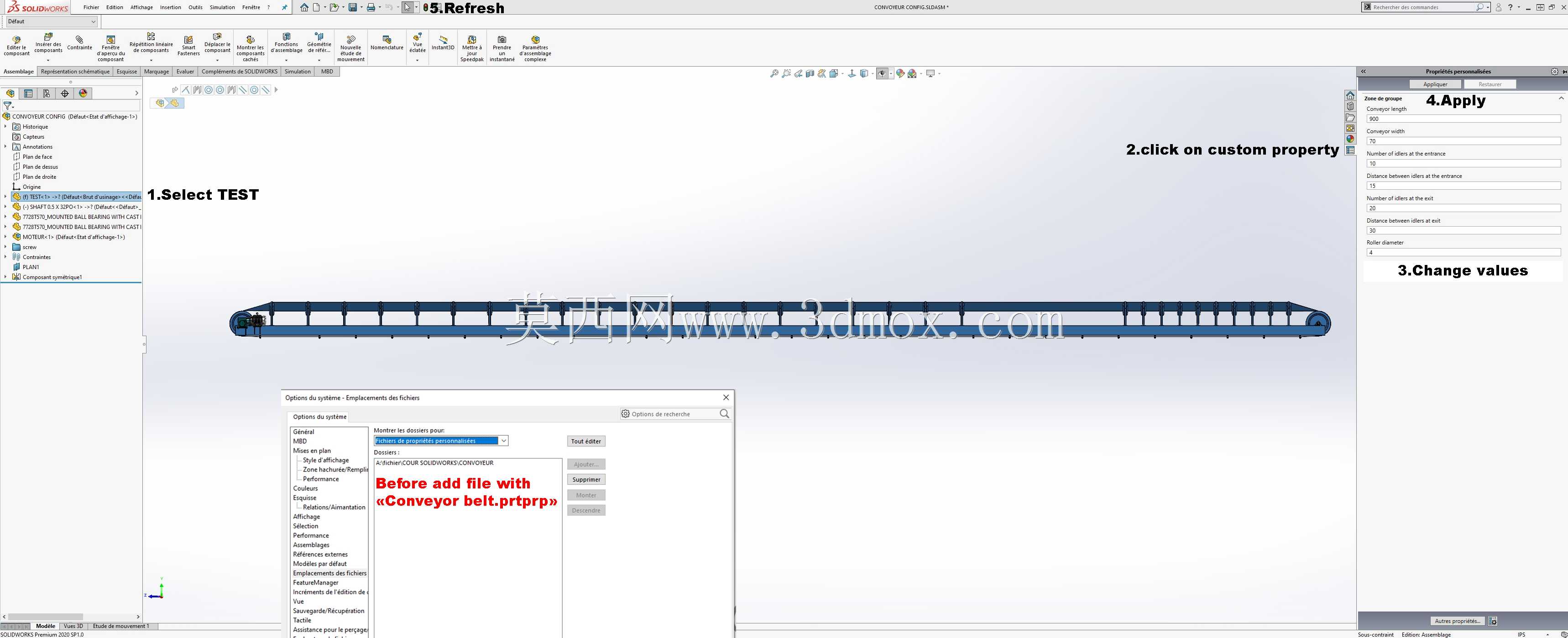The width and height of the screenshot is (1568, 638).
Task: Open SOLIDWORKS Resources home tab in task pane
Action: pos(1350,95)
